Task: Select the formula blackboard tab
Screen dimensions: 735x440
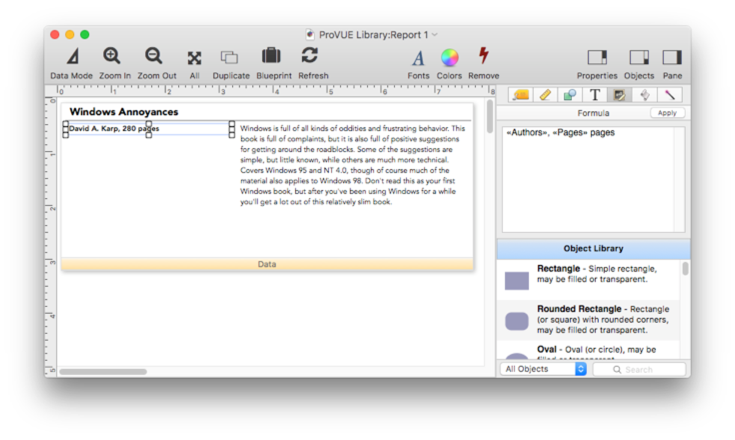Action: click(619, 95)
